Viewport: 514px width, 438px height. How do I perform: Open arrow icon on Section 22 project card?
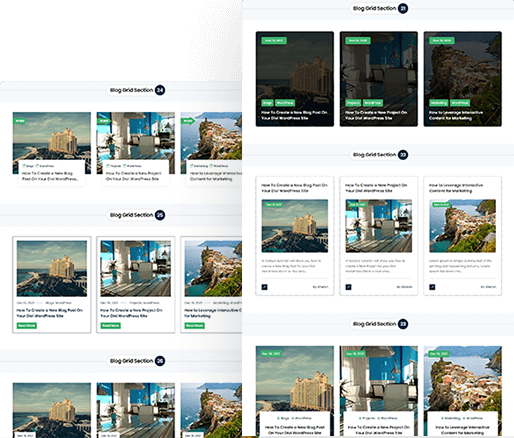[348, 287]
